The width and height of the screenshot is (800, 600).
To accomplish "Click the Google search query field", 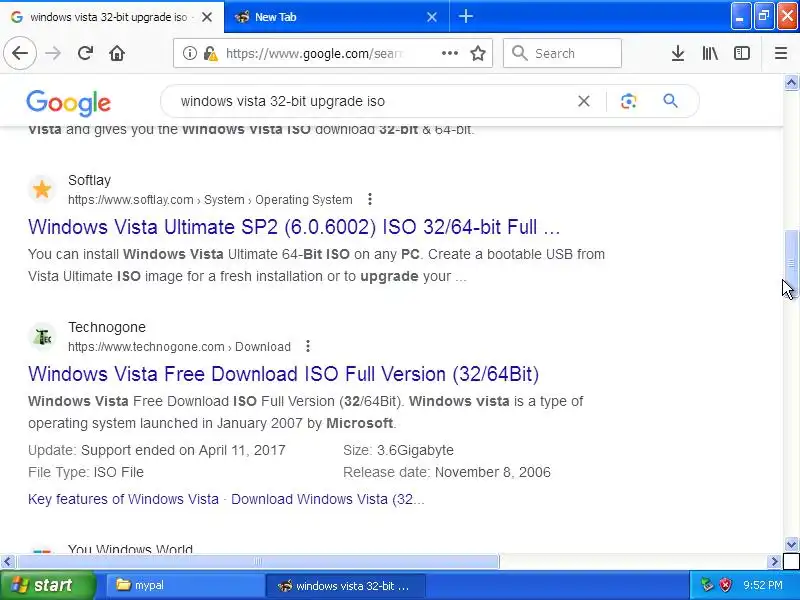I will click(x=372, y=101).
